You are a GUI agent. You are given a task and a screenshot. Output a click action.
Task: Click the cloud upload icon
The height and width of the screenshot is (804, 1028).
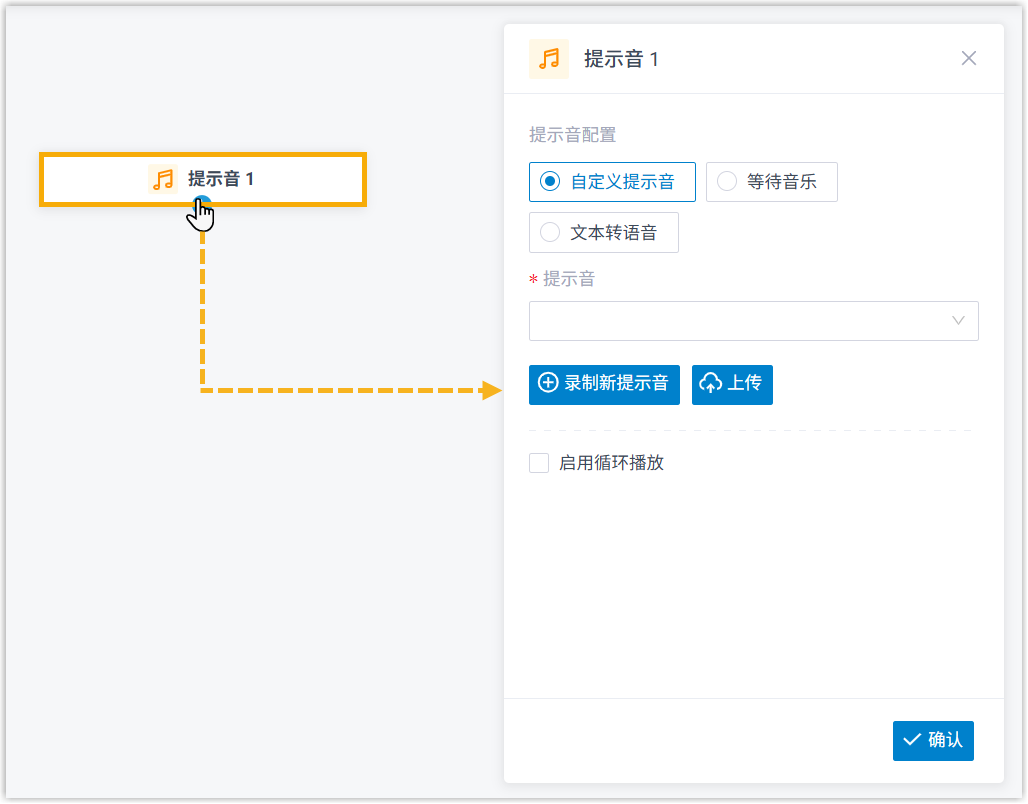click(x=710, y=383)
